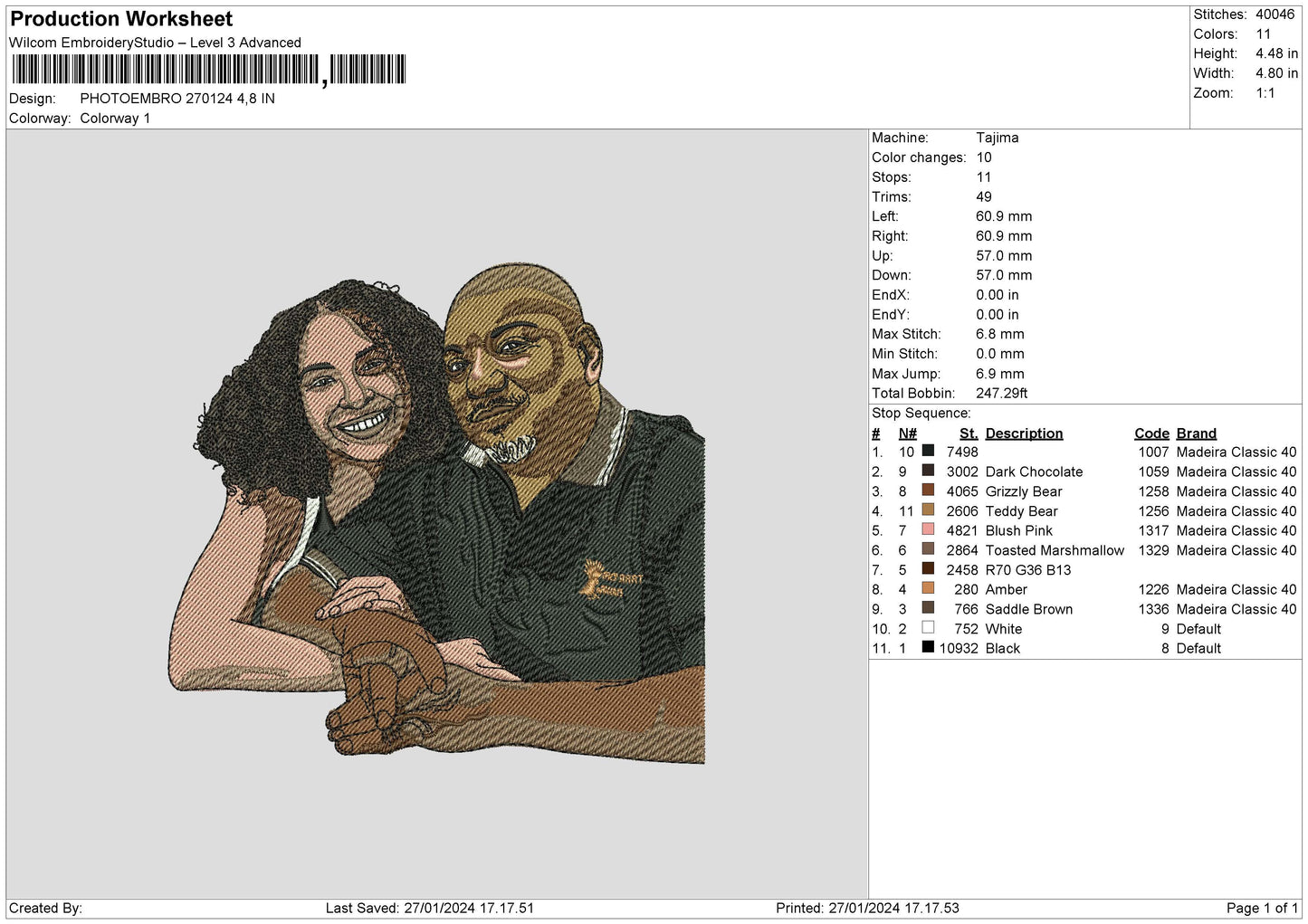Select the 'Dark Chocolate' description text
This screenshot has height=924, width=1308.
pyautogui.click(x=1034, y=472)
